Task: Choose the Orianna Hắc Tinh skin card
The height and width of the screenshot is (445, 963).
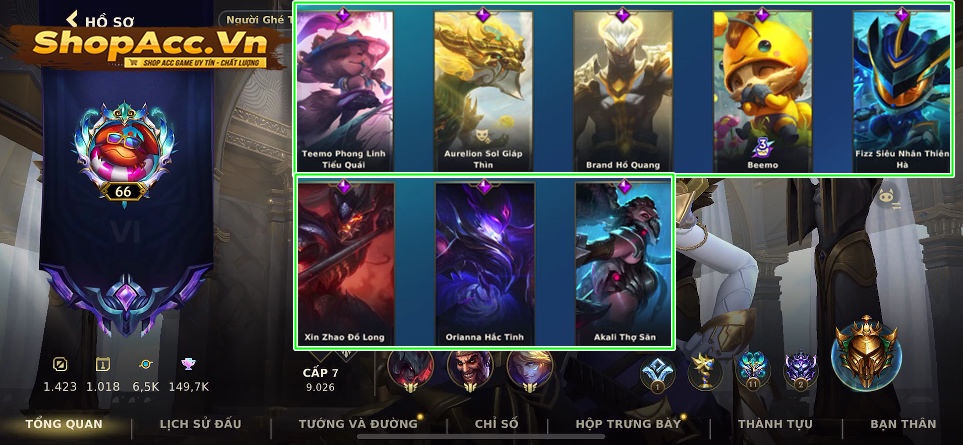Action: coord(485,264)
